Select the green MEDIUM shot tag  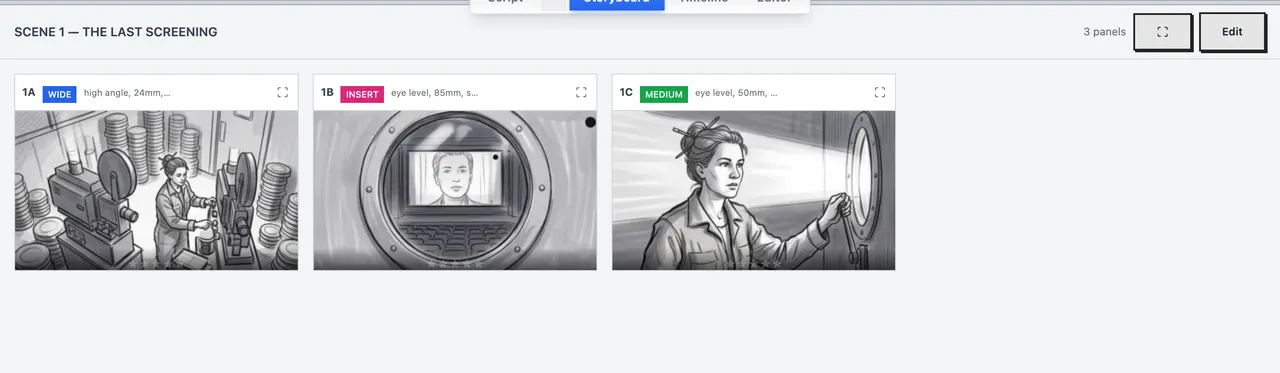664,94
